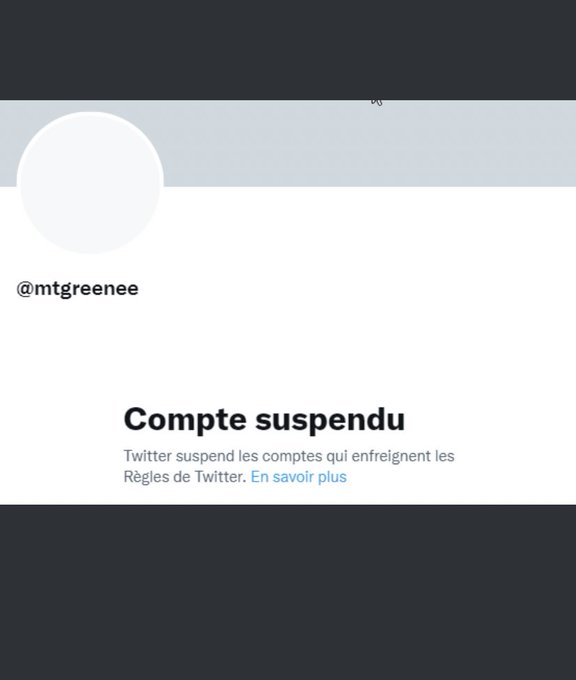Click the dark area below the notice
This screenshot has width=576, height=680.
coord(288,592)
